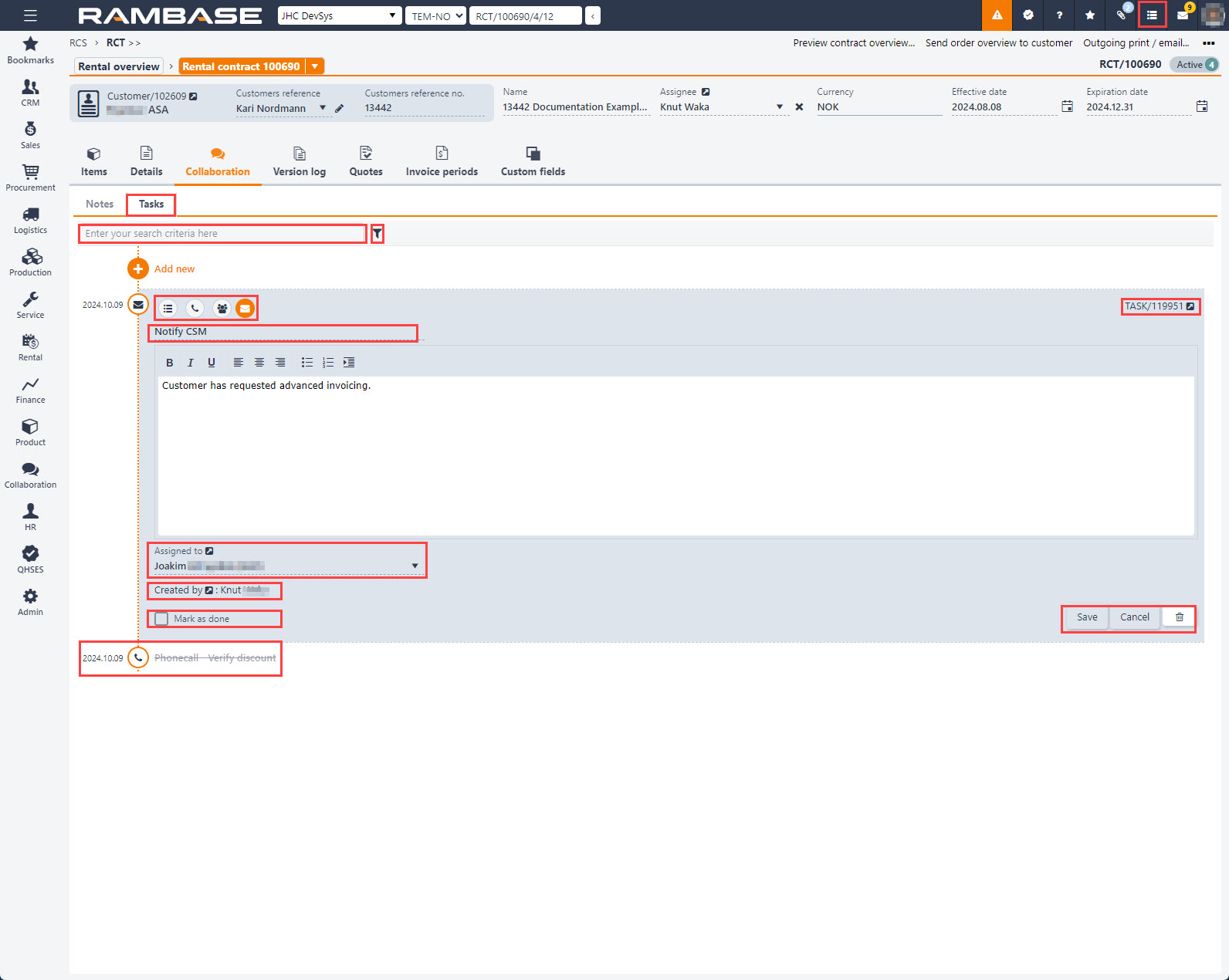Viewport: 1229px width, 980px height.
Task: Click the search criteria input field
Action: pos(222,234)
